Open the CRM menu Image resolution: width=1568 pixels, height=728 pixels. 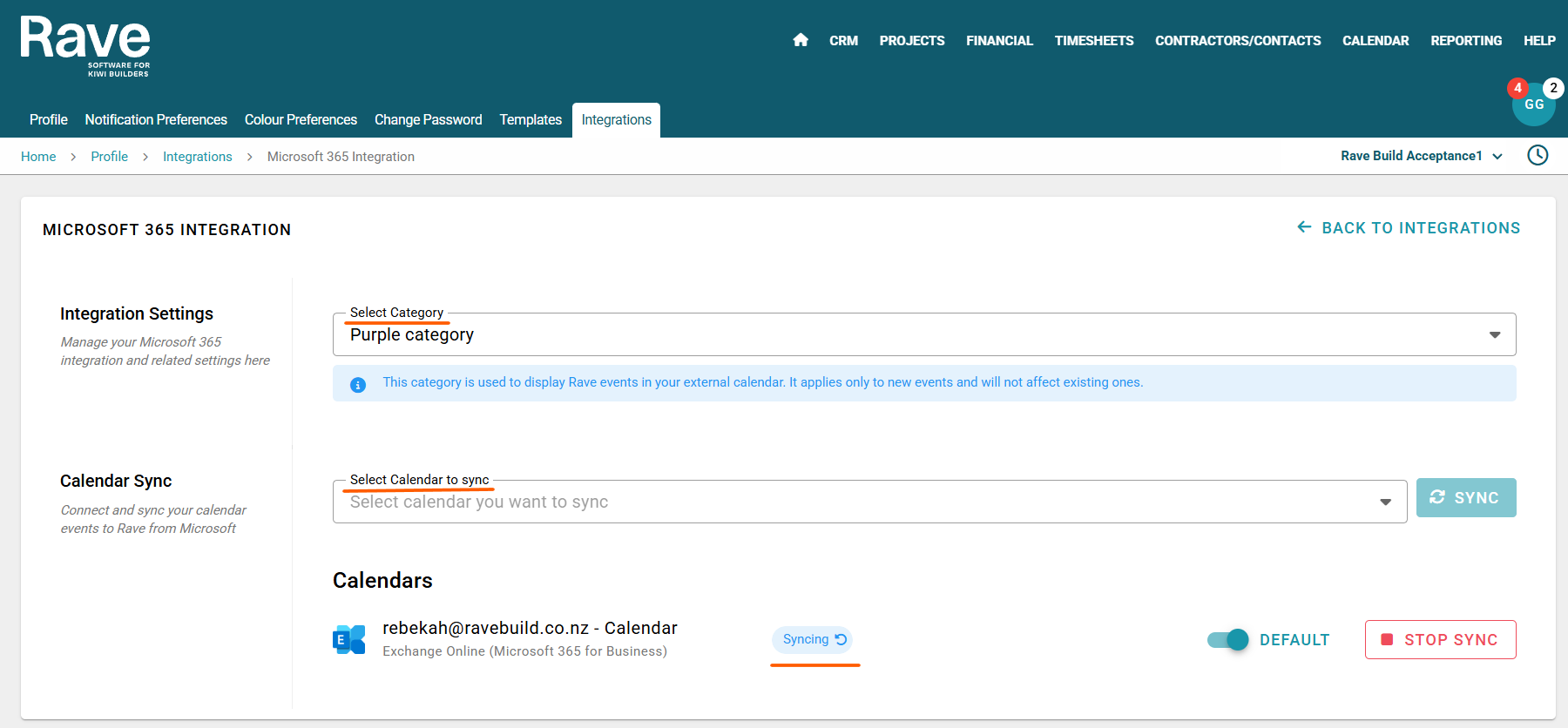(x=843, y=41)
